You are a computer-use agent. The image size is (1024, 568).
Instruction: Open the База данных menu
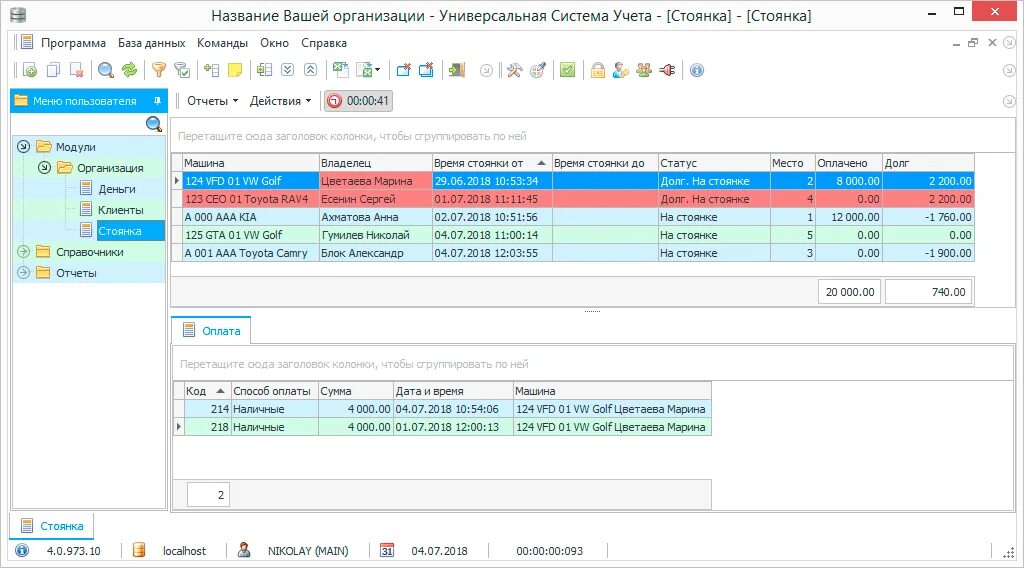tap(152, 43)
